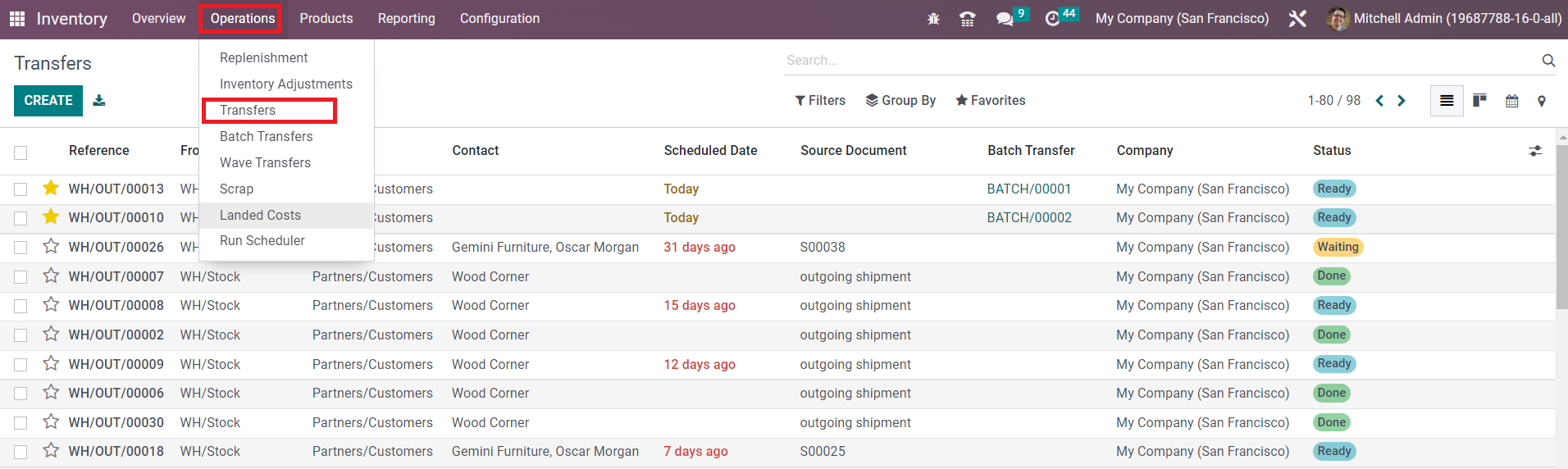Toggle favorite star for WH/OUT/00026

coord(51,246)
